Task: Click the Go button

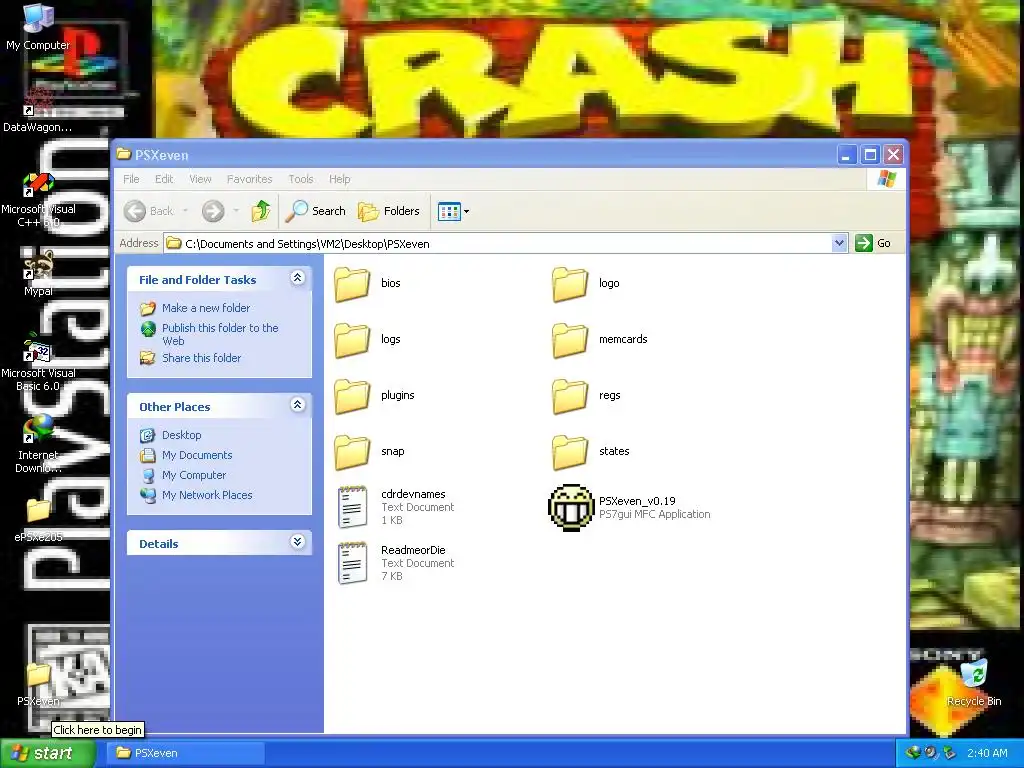Action: tap(873, 244)
